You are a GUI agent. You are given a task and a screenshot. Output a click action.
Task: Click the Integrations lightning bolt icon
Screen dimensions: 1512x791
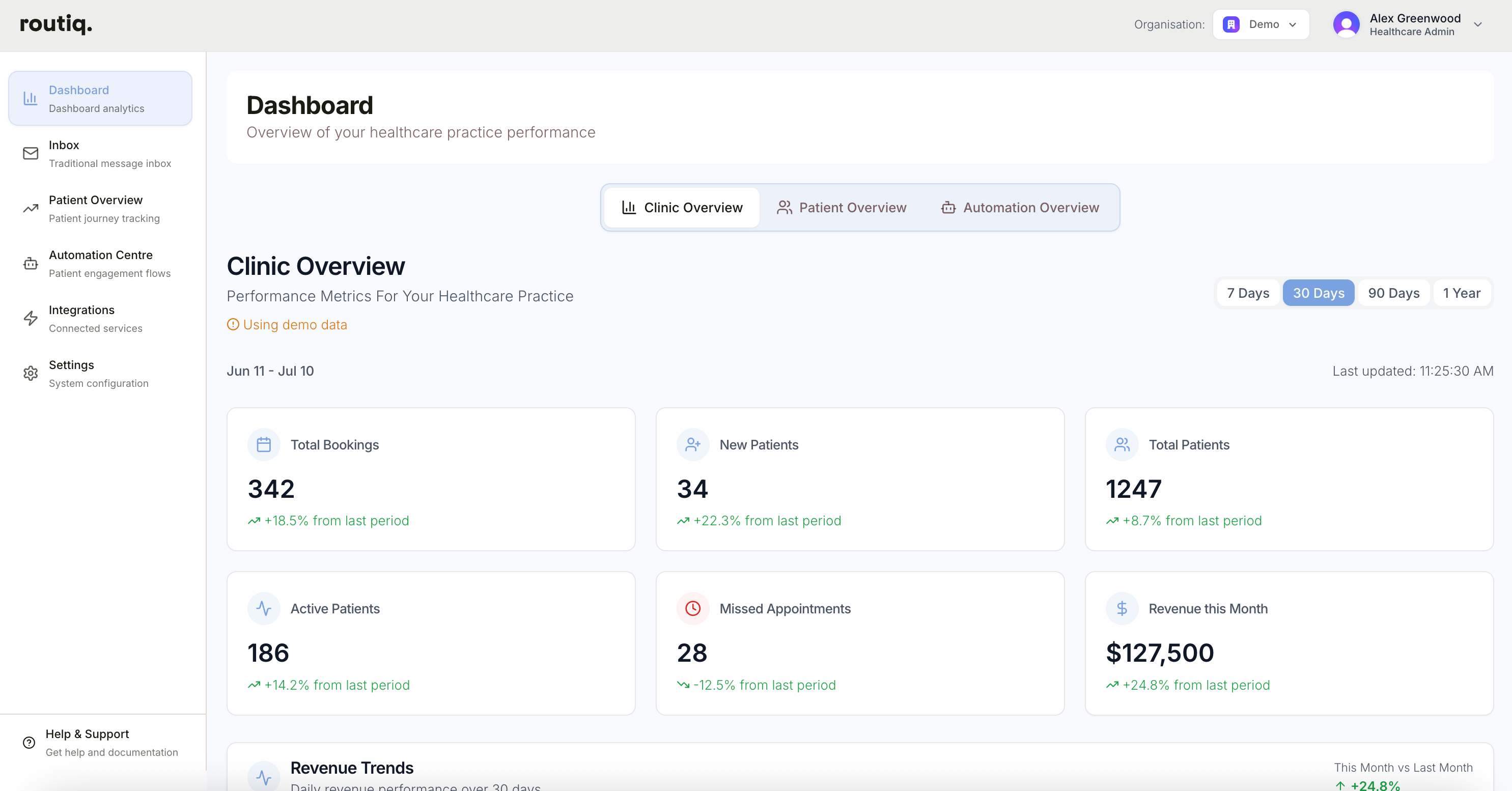coord(31,319)
